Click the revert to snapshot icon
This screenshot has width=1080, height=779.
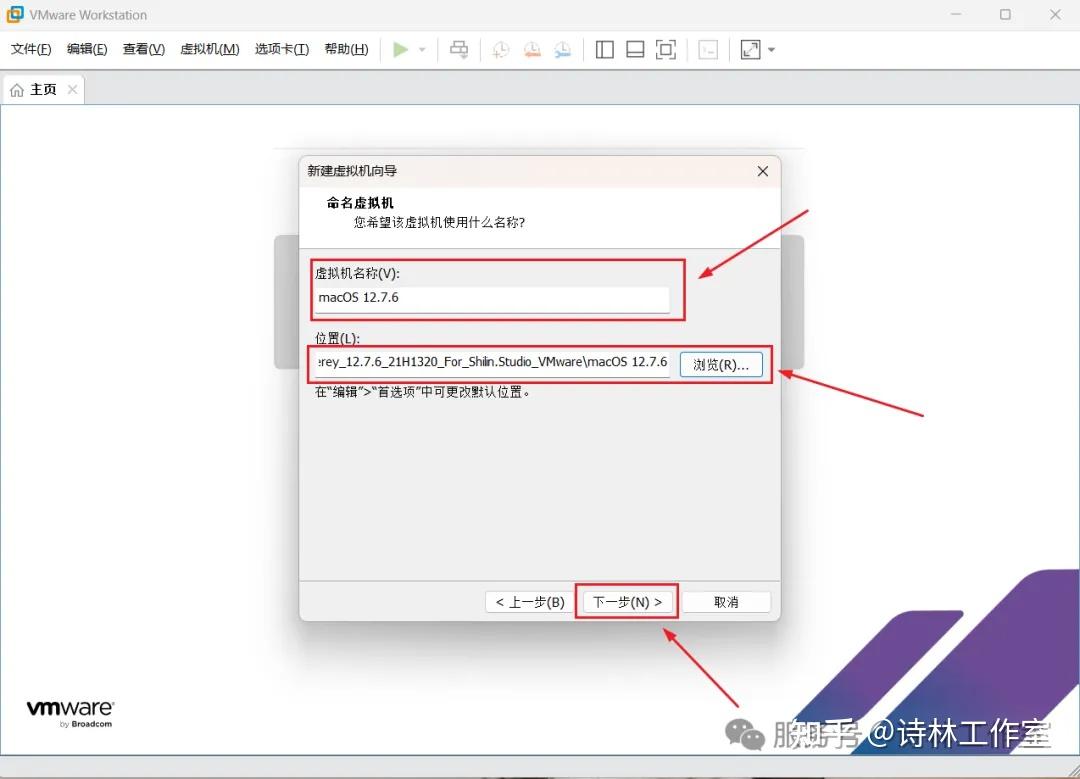pos(532,50)
